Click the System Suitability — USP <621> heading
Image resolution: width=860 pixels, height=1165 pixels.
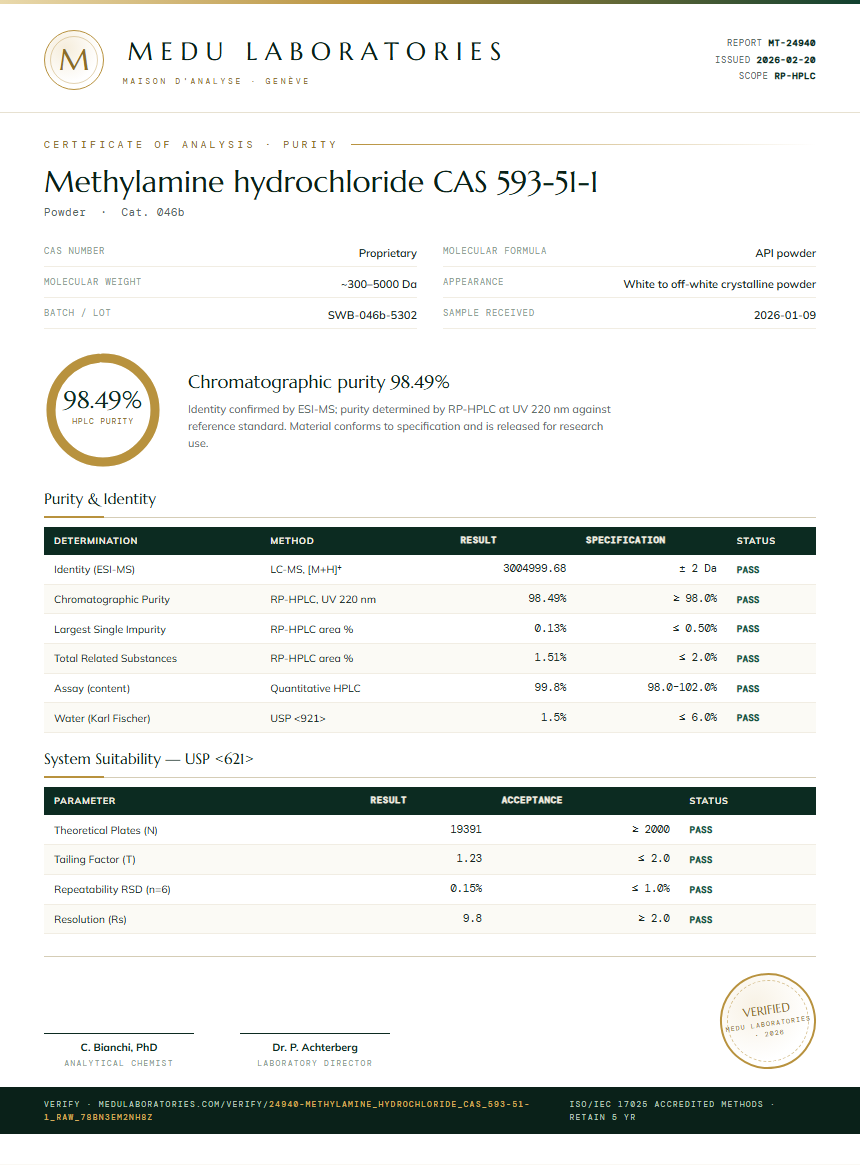[x=149, y=759]
